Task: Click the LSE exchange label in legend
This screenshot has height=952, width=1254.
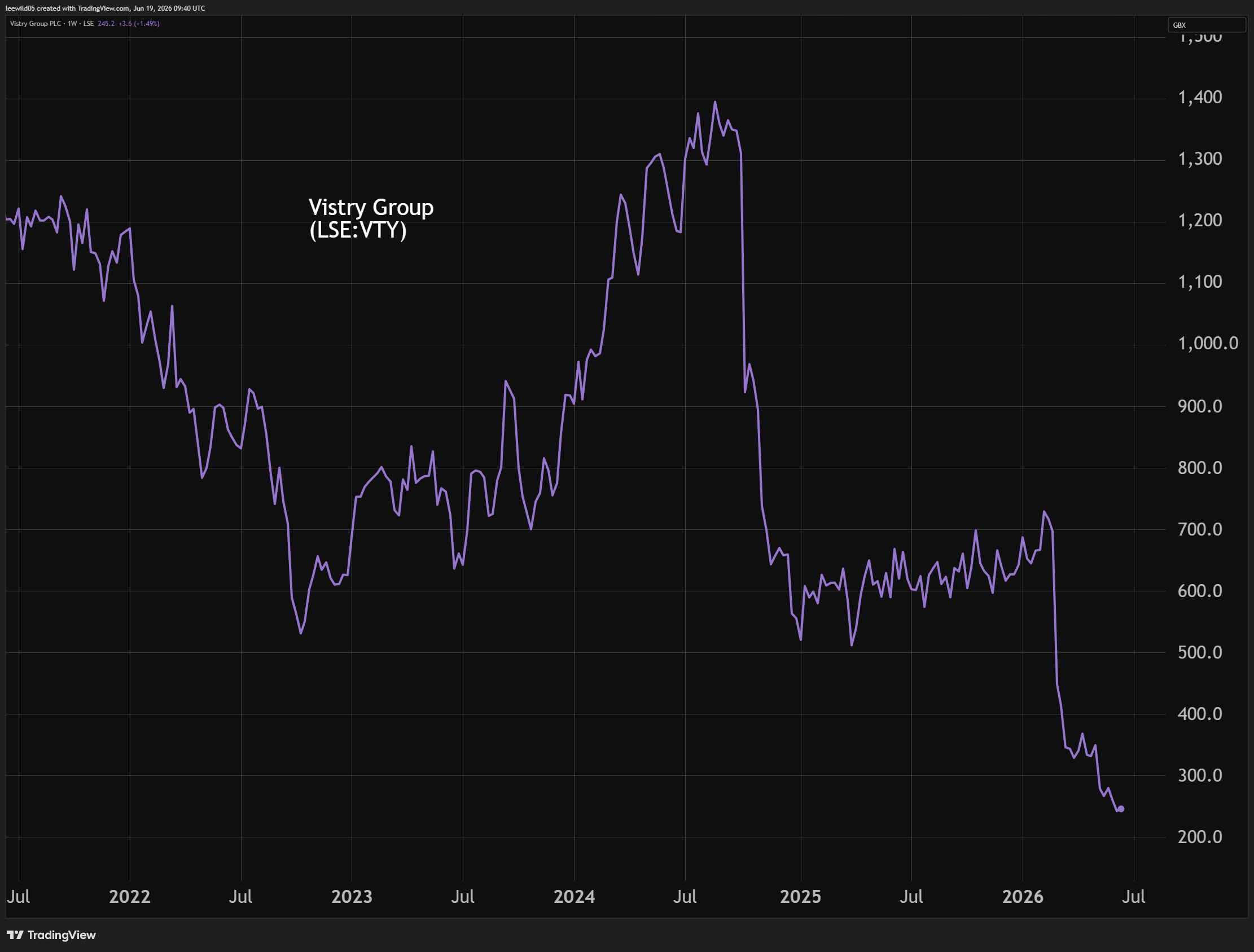Action: click(x=89, y=24)
